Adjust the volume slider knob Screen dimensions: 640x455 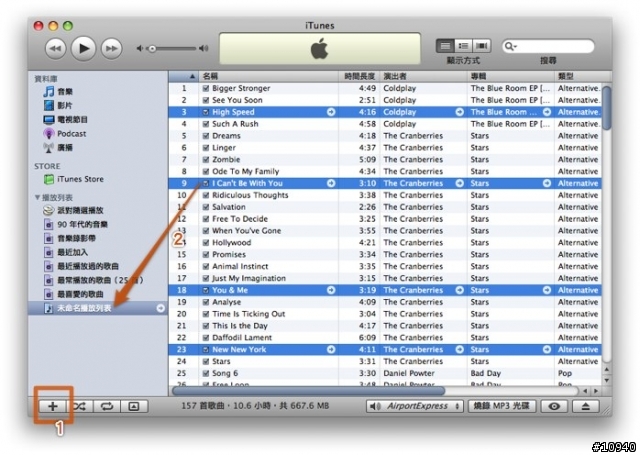coord(152,49)
